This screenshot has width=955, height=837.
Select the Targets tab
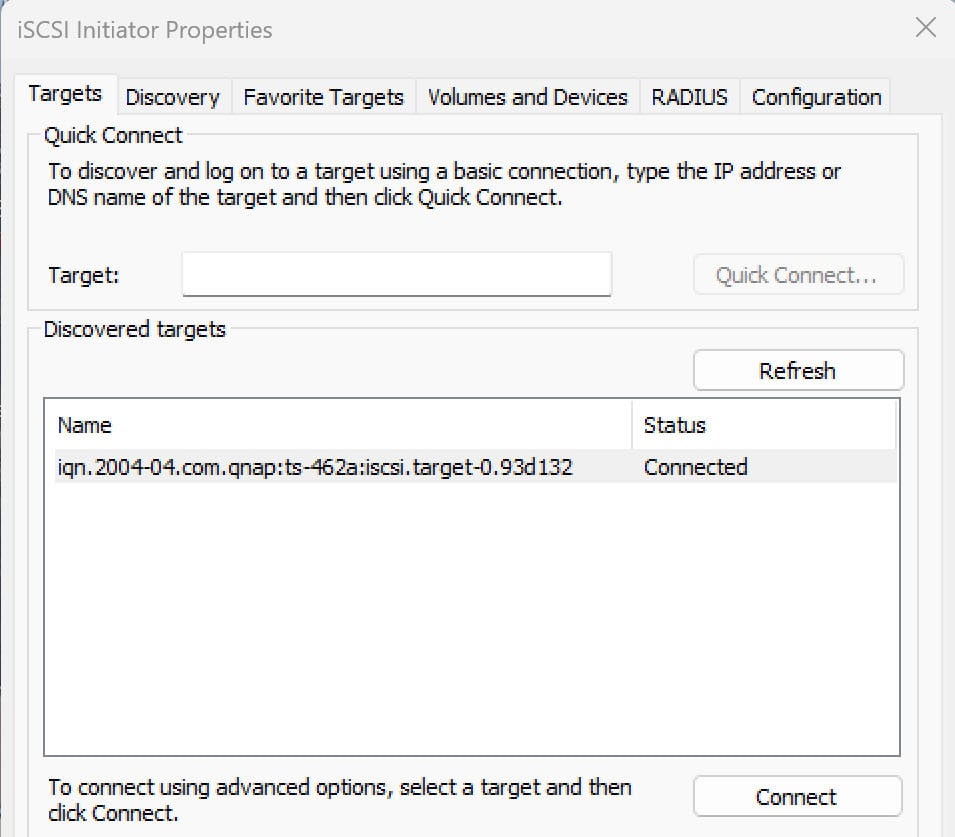pyautogui.click(x=64, y=93)
